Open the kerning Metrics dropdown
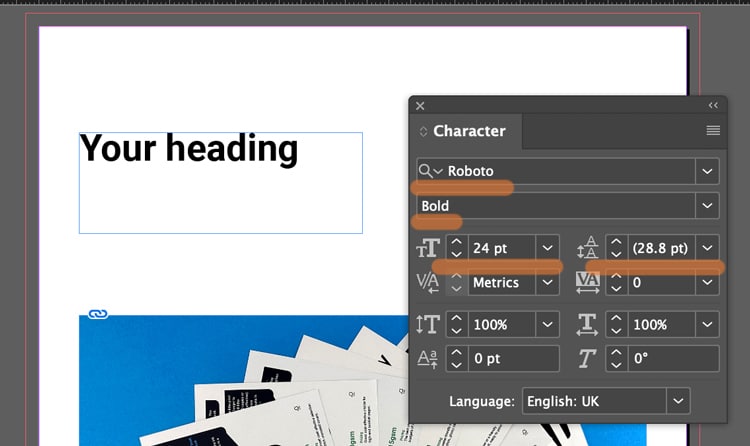 (547, 282)
